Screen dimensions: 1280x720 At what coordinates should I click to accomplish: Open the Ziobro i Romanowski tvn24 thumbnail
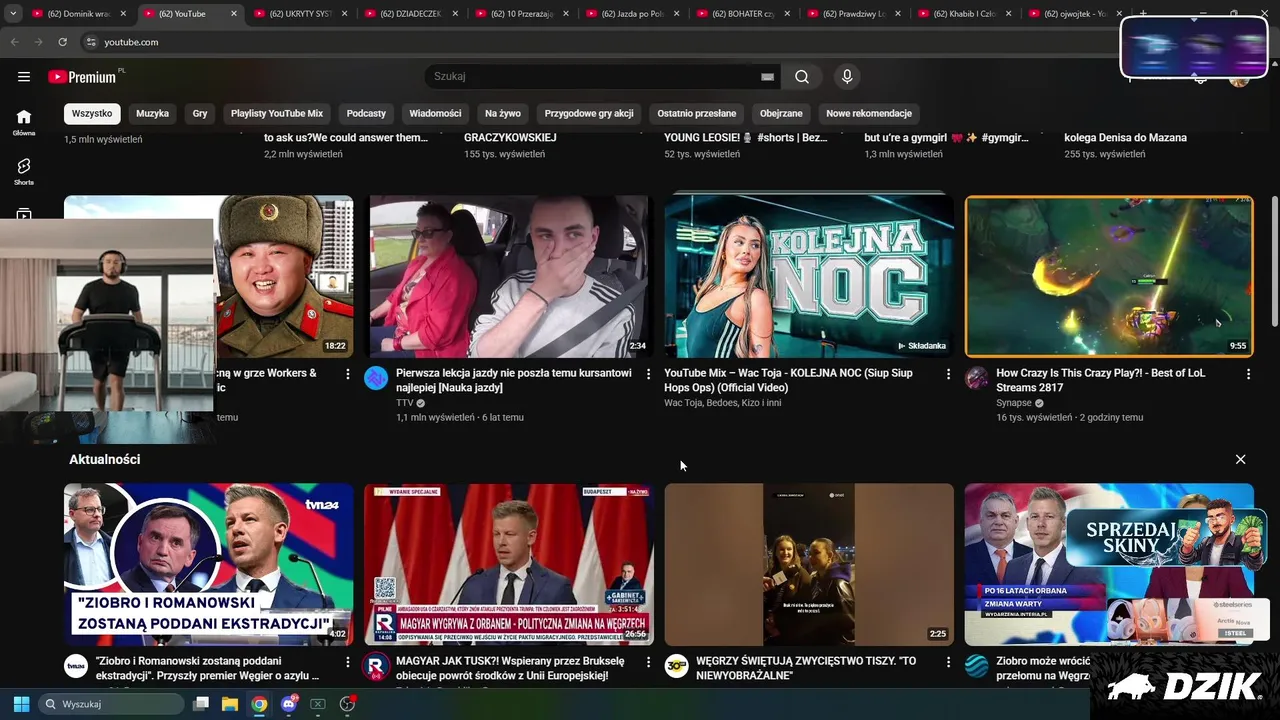209,565
